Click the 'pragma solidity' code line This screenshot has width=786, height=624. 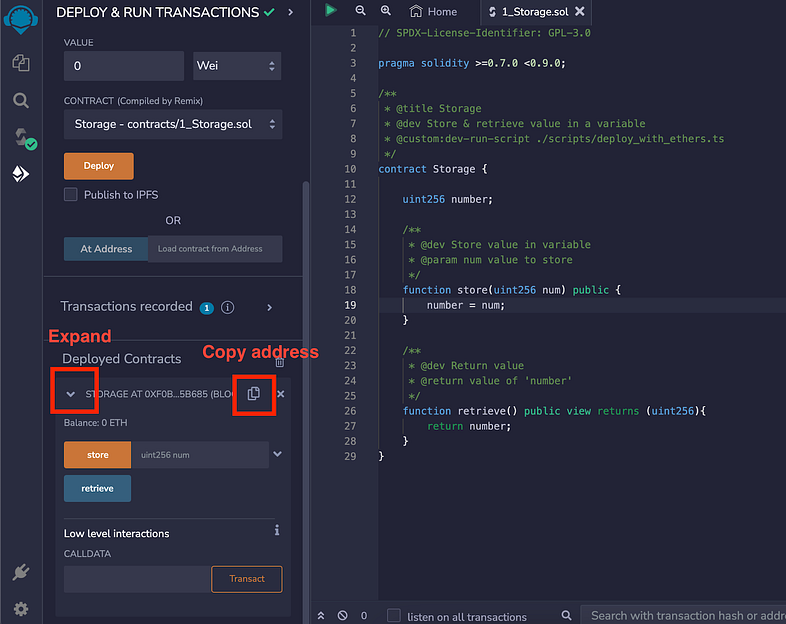(472, 63)
